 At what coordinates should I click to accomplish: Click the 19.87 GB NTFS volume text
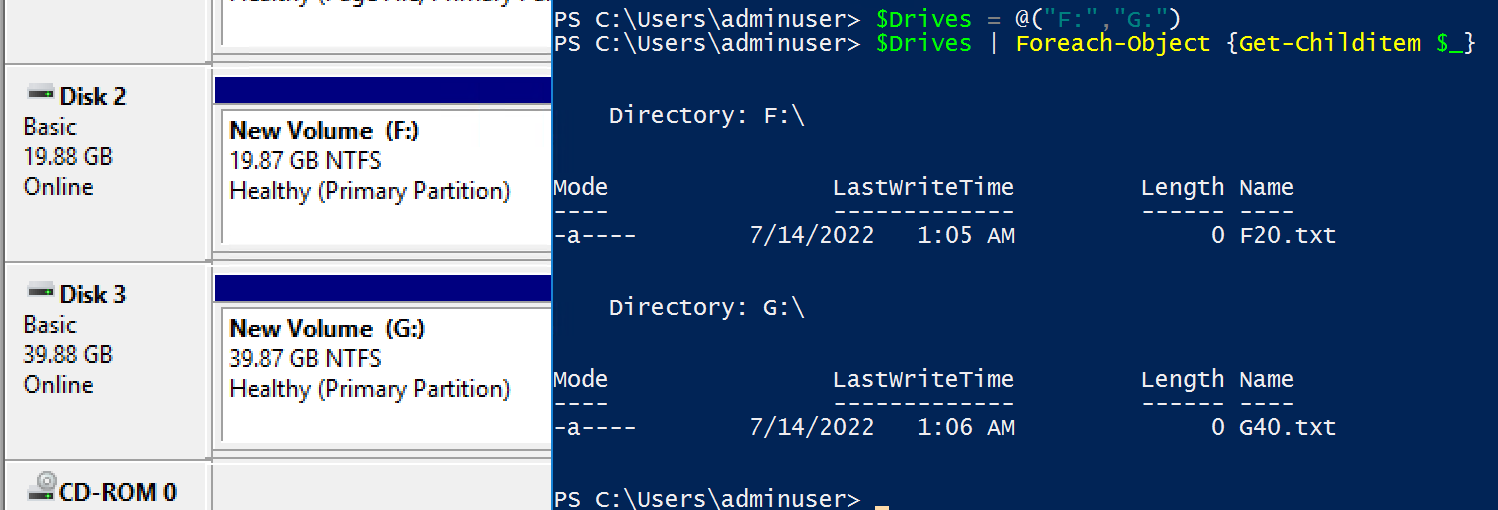click(x=305, y=161)
